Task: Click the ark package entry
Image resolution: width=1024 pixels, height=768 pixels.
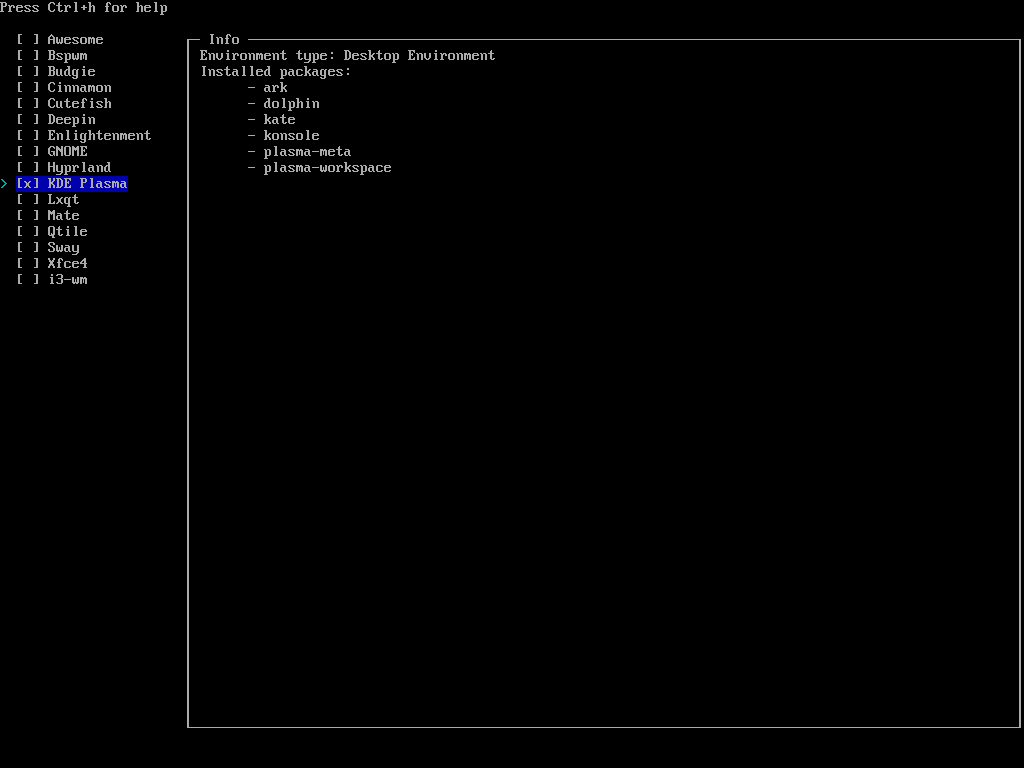Action: (x=276, y=88)
